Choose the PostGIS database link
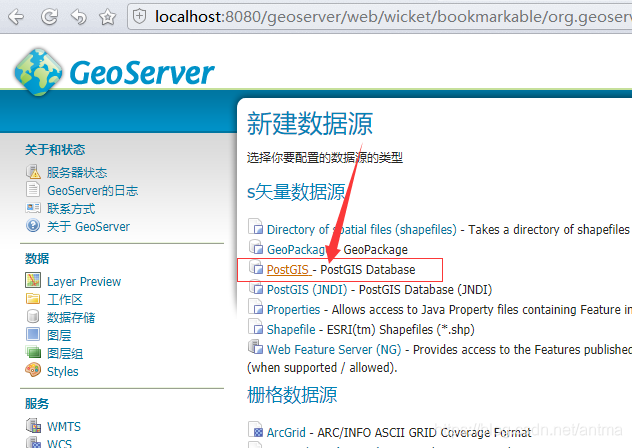The height and width of the screenshot is (448, 632). coord(289,269)
